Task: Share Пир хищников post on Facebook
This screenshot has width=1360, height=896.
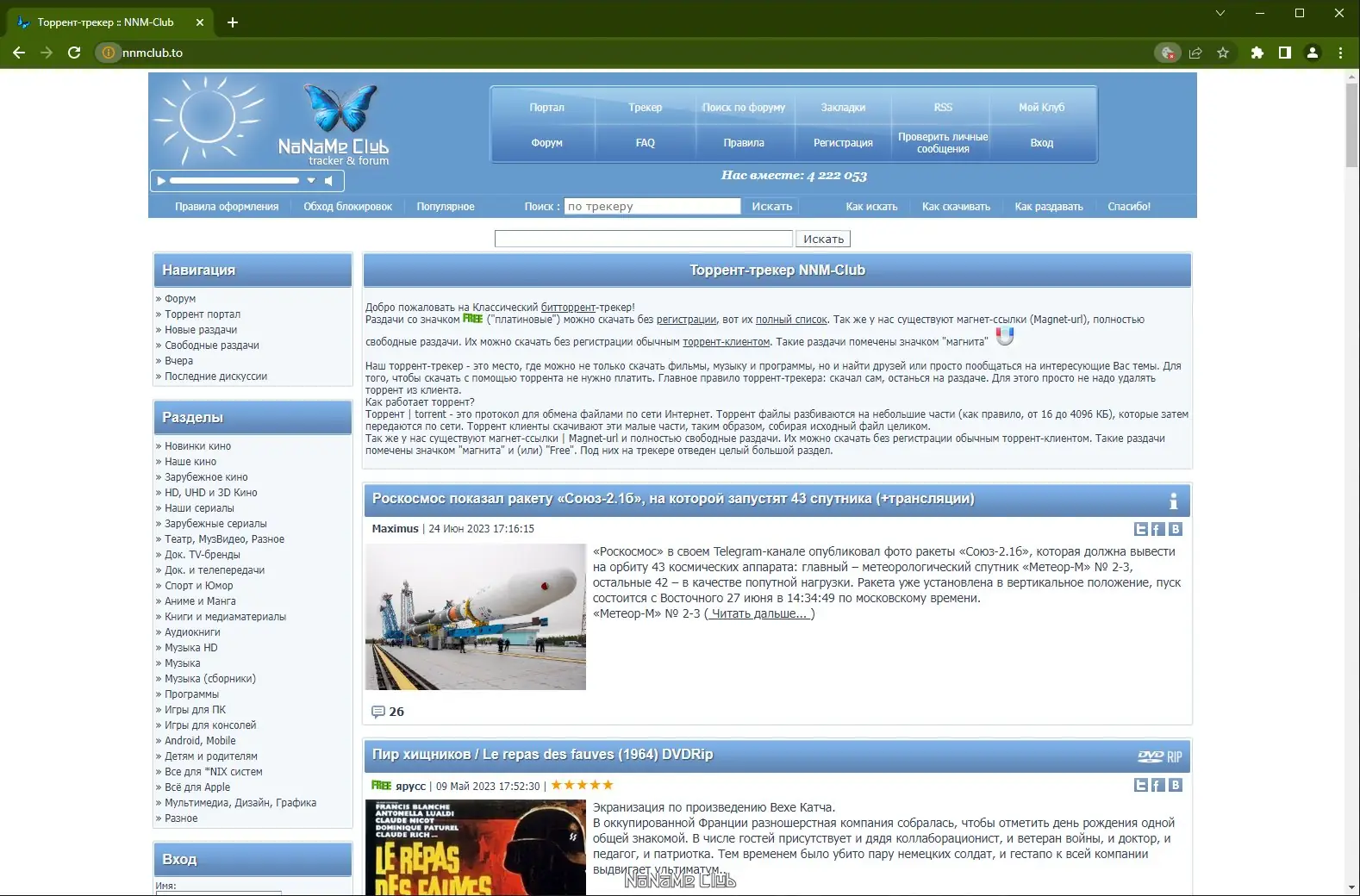Action: click(x=1157, y=785)
